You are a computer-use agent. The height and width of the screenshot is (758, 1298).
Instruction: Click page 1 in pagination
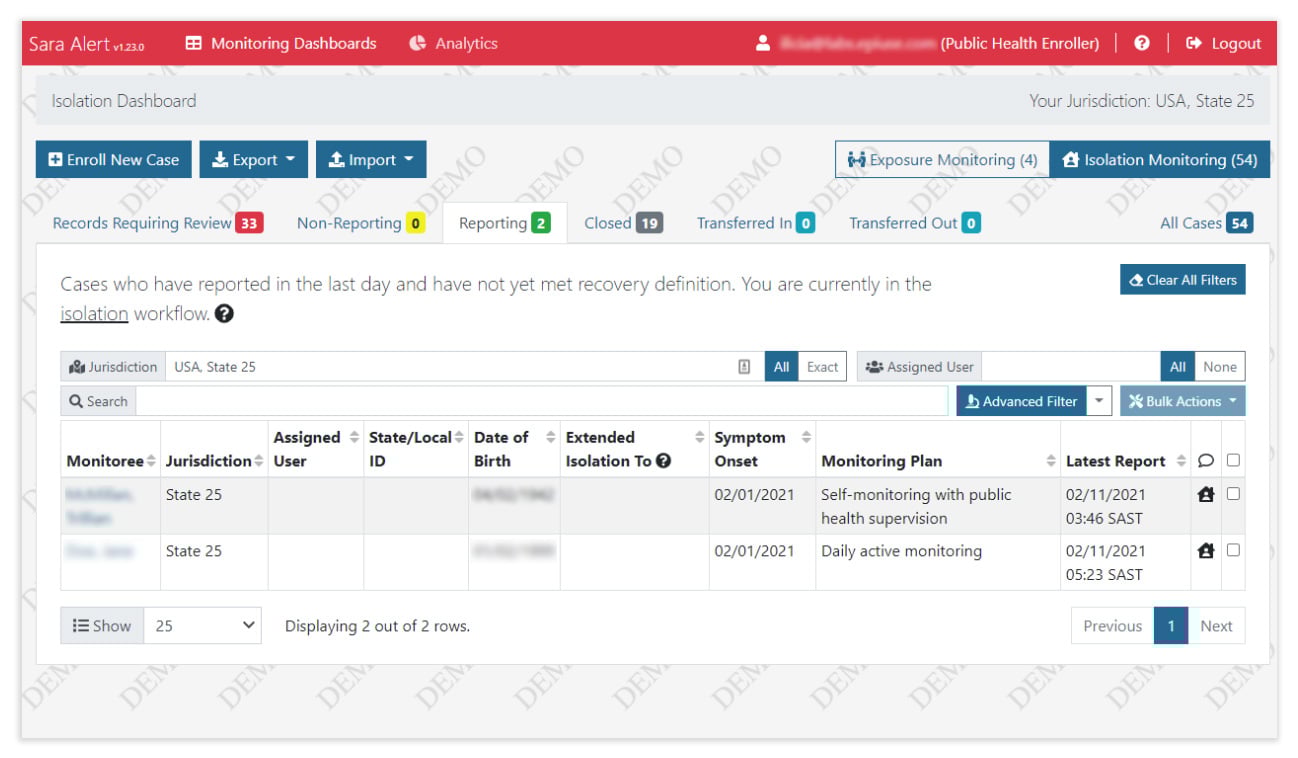click(1171, 626)
